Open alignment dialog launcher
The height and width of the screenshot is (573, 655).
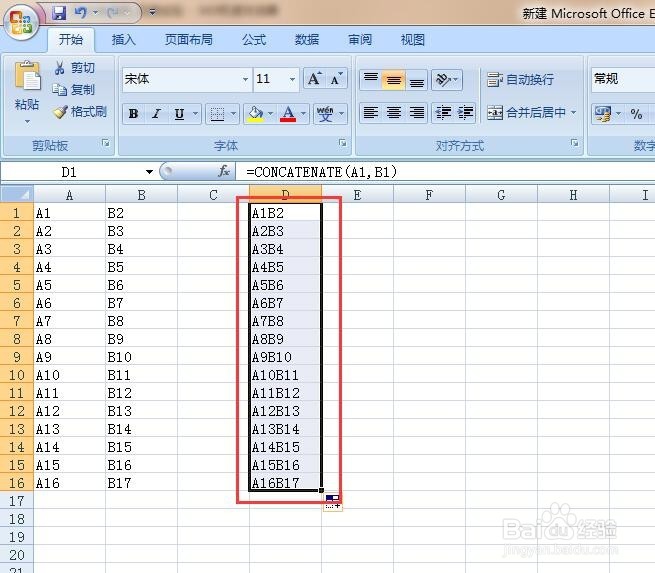tap(575, 143)
